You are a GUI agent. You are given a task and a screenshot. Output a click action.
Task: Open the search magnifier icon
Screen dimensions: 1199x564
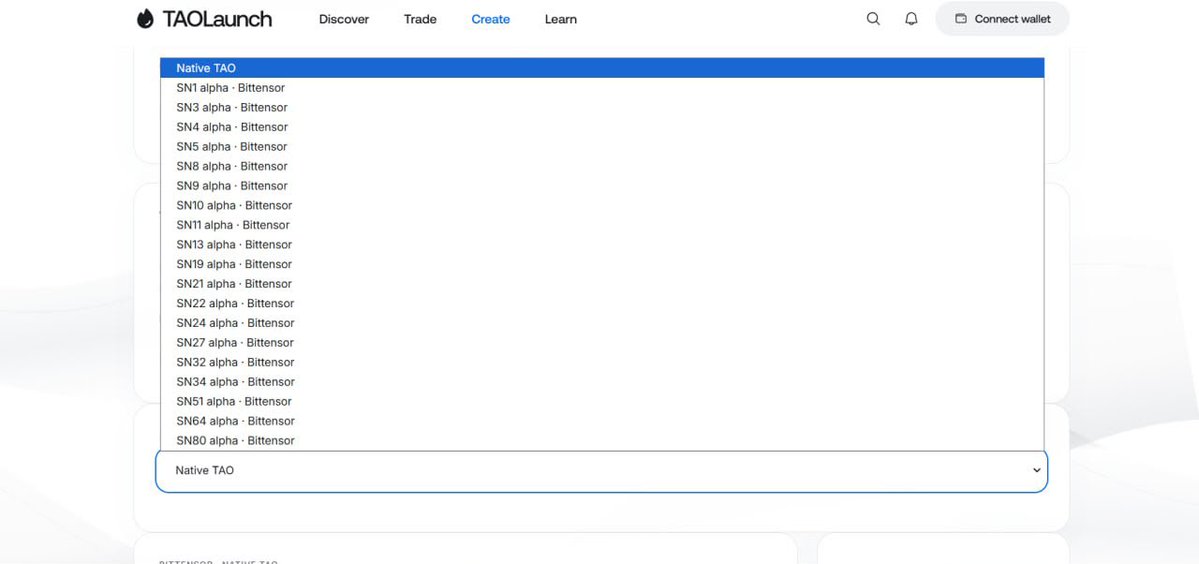click(873, 19)
